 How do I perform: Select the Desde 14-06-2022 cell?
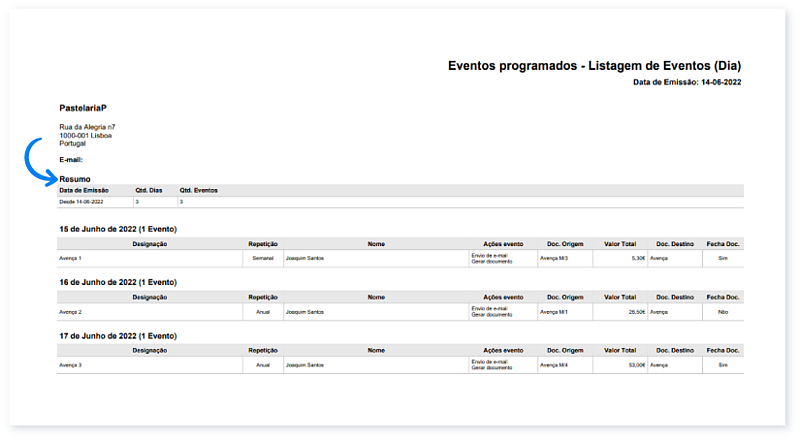coord(81,201)
